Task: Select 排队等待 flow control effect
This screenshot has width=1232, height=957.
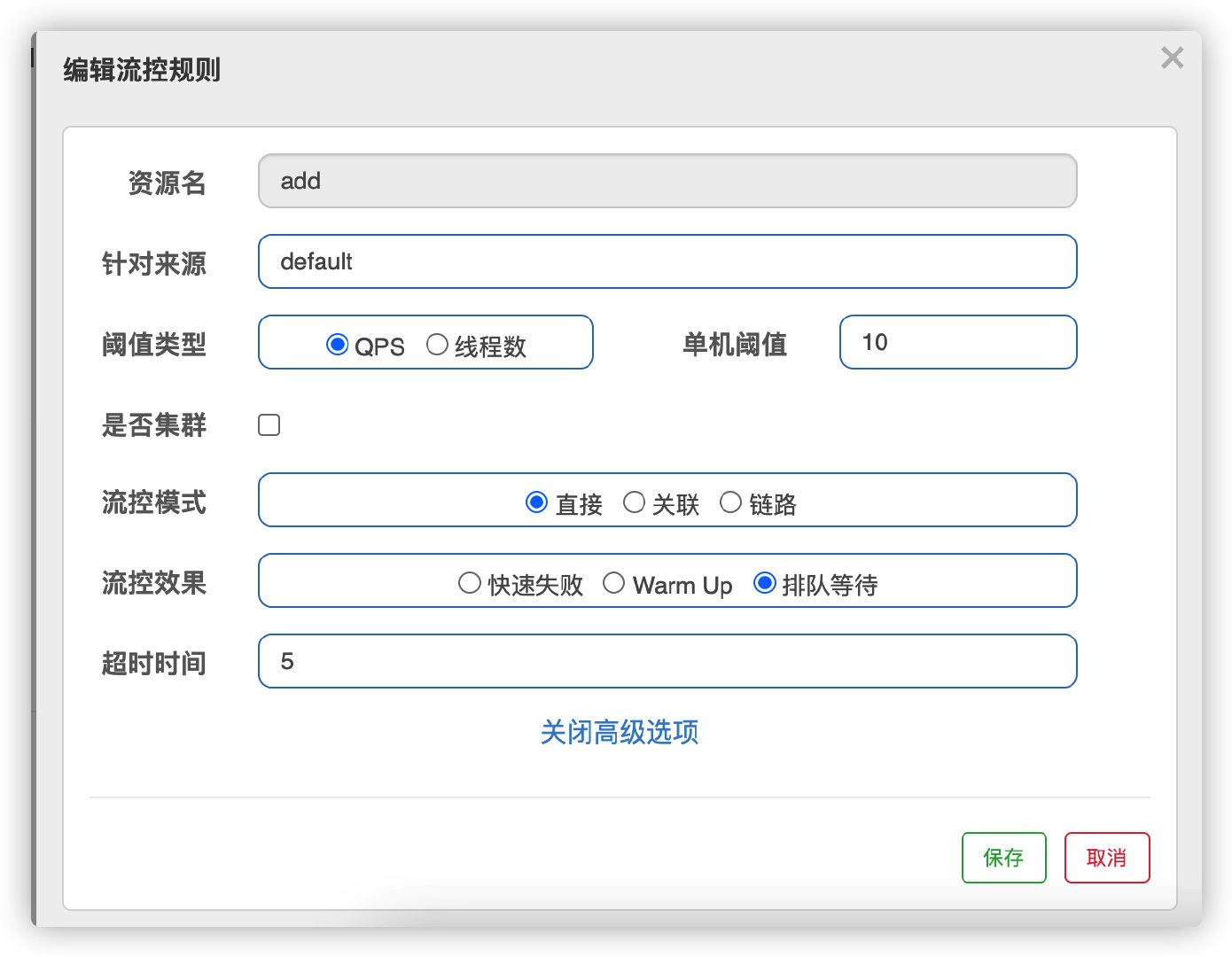Action: [764, 583]
